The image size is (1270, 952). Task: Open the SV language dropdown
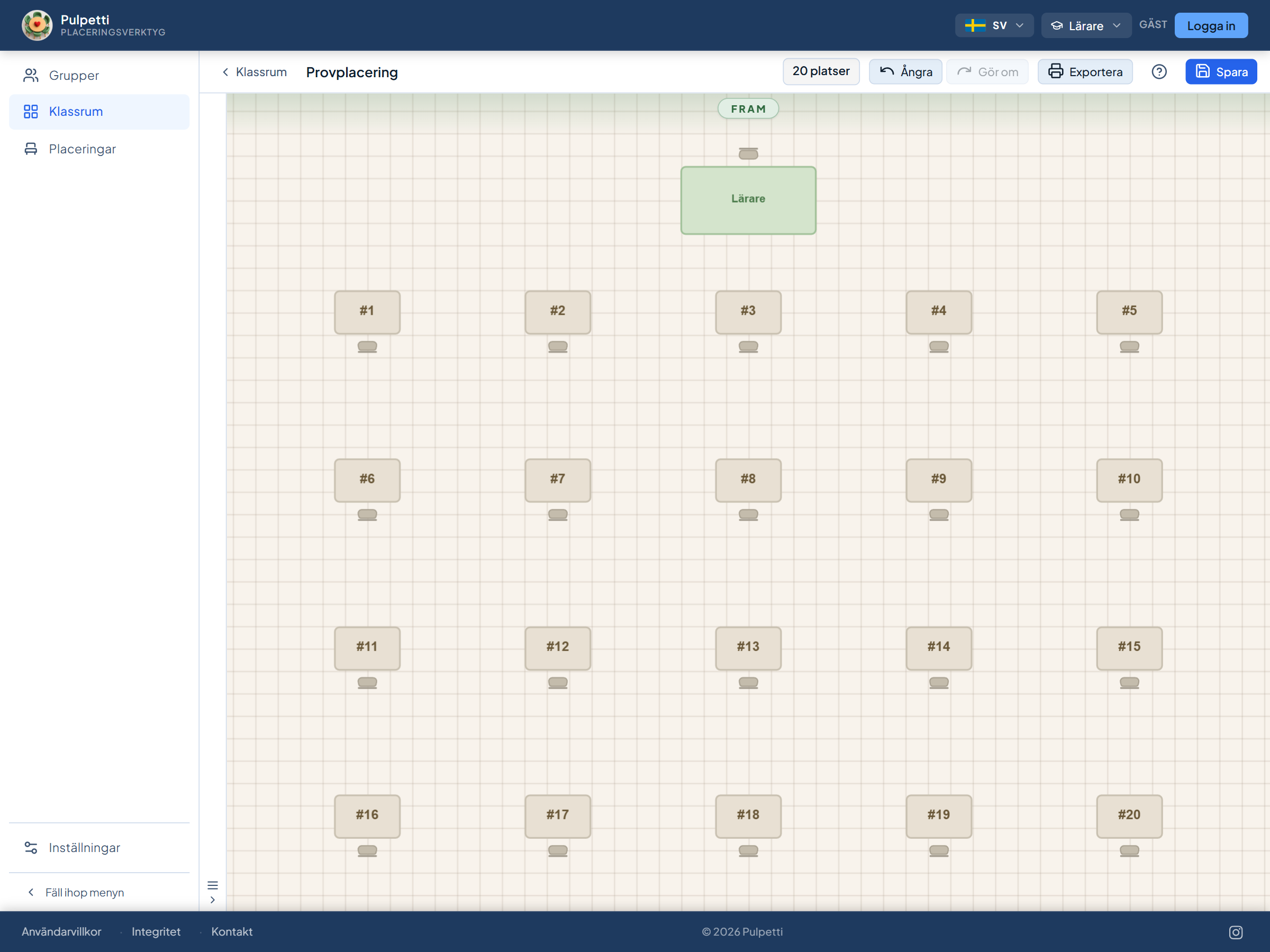click(994, 25)
